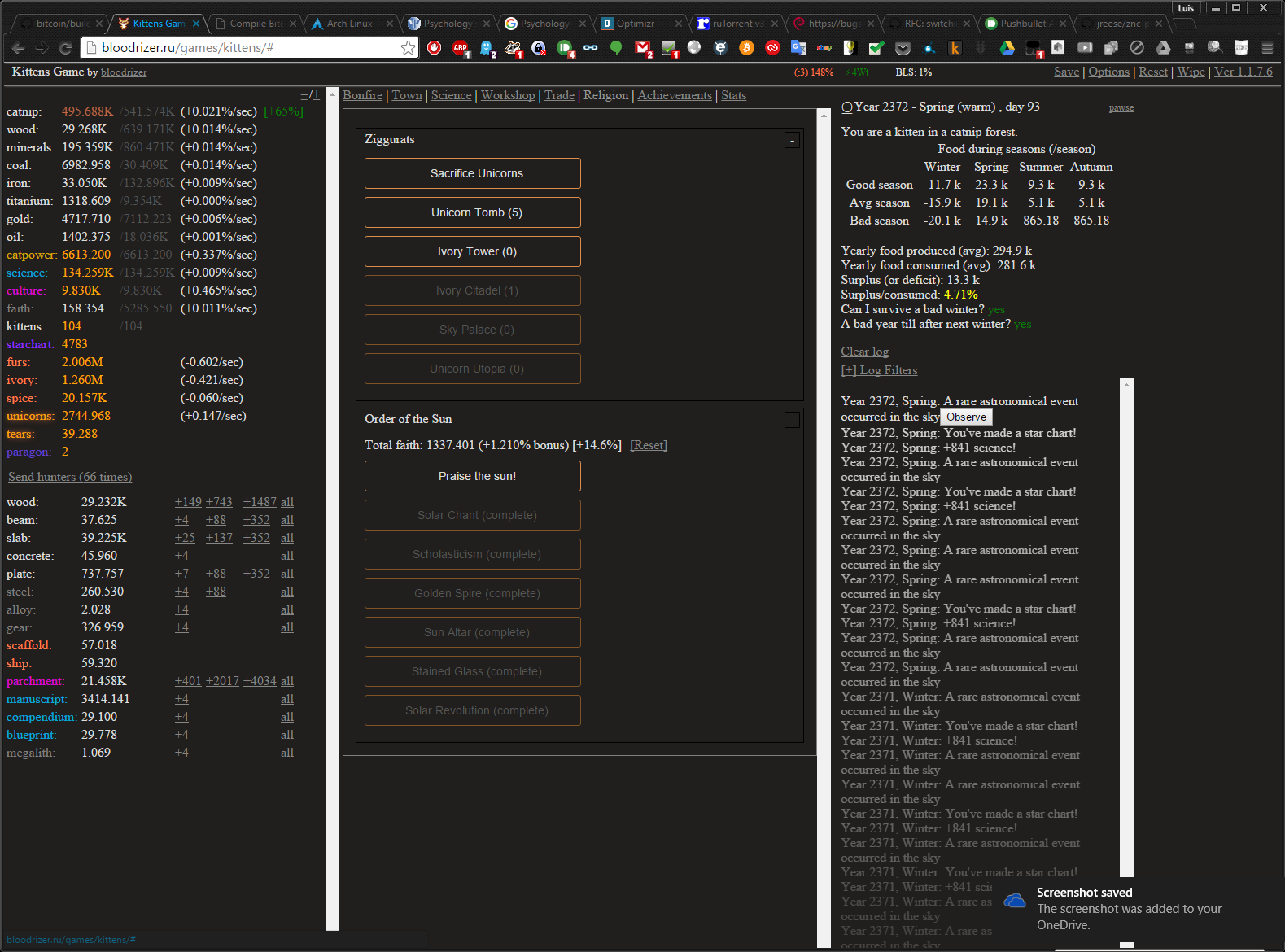This screenshot has height=952, width=1285.
Task: Switch to the Workshop tab
Action: pos(508,95)
